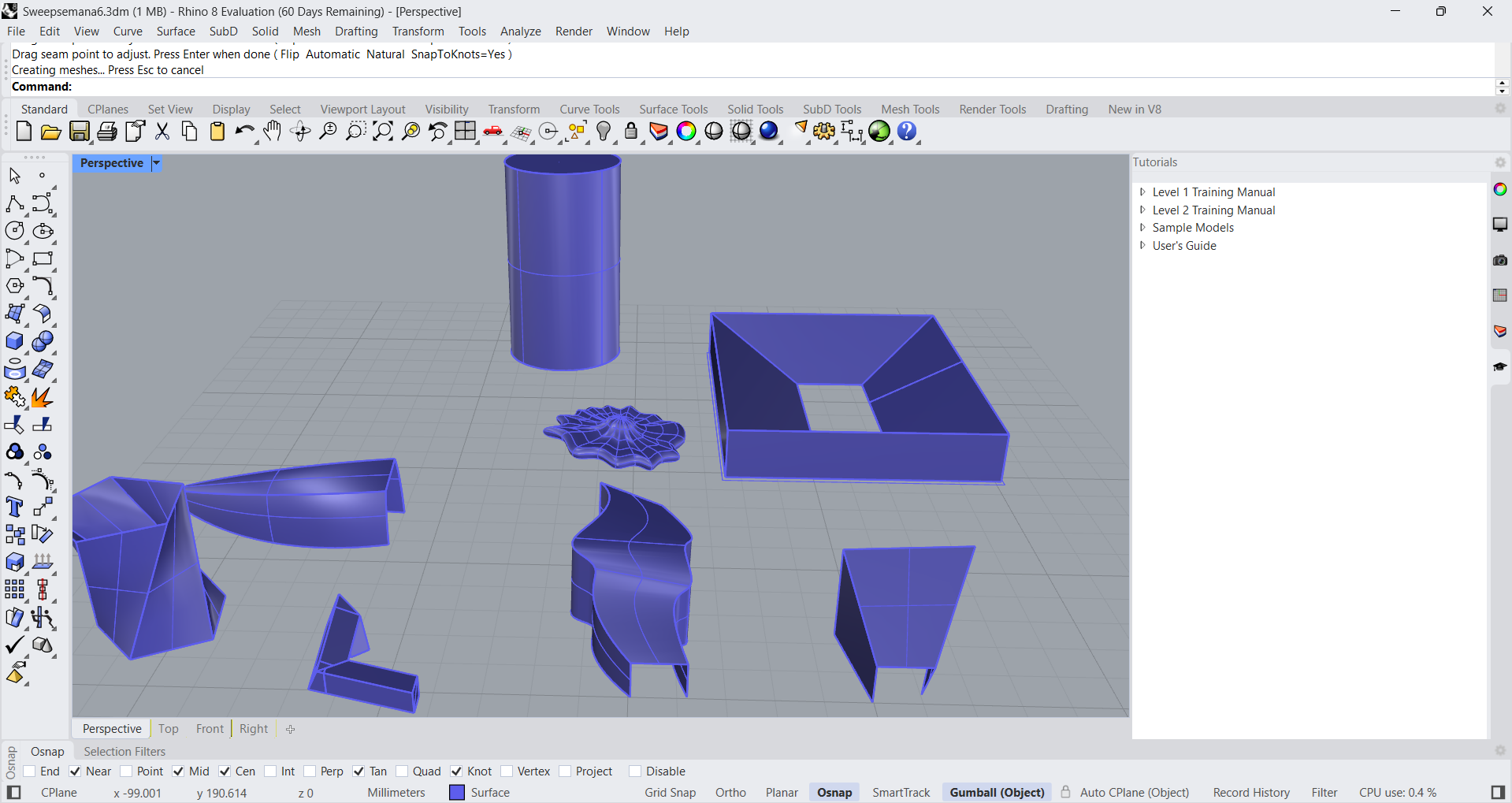Enable the End object snap checkbox
Screen dimensions: 1512x803
[30, 771]
